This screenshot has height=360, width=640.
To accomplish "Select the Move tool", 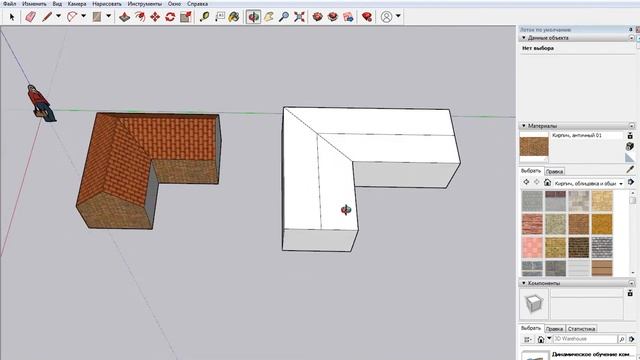I will [155, 17].
